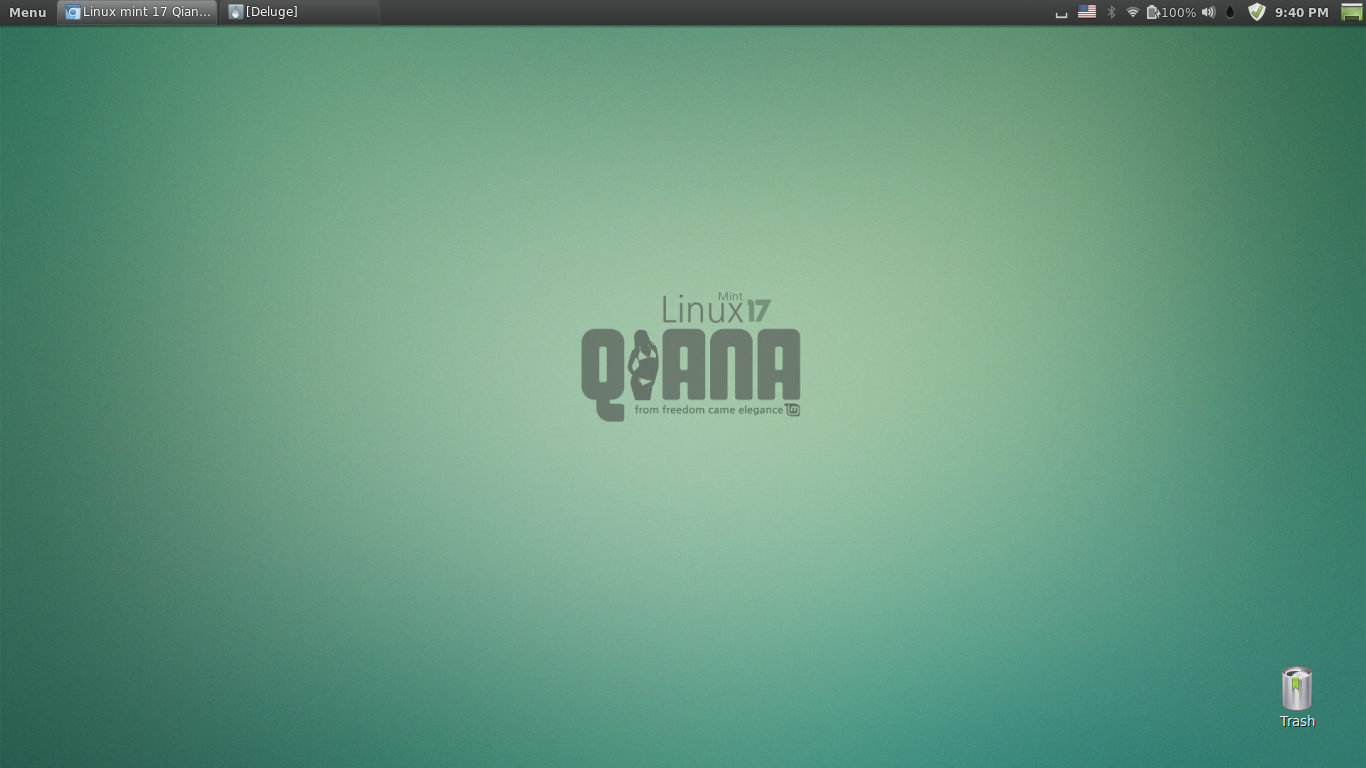Open the update manager shield icon
1366x768 pixels.
pyautogui.click(x=1257, y=12)
